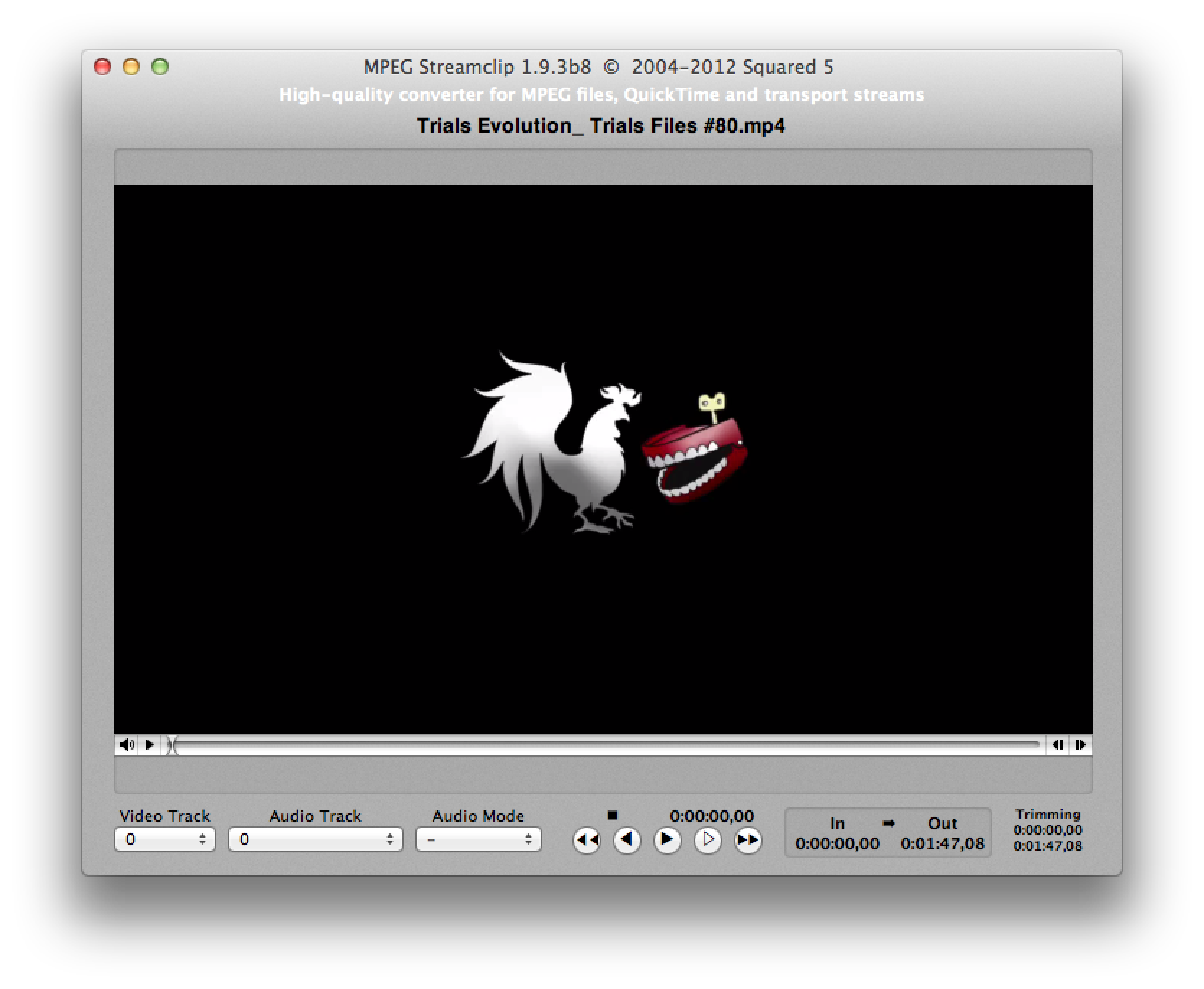Rewind with the fast reverse button
The height and width of the screenshot is (989, 1204).
coord(587,840)
